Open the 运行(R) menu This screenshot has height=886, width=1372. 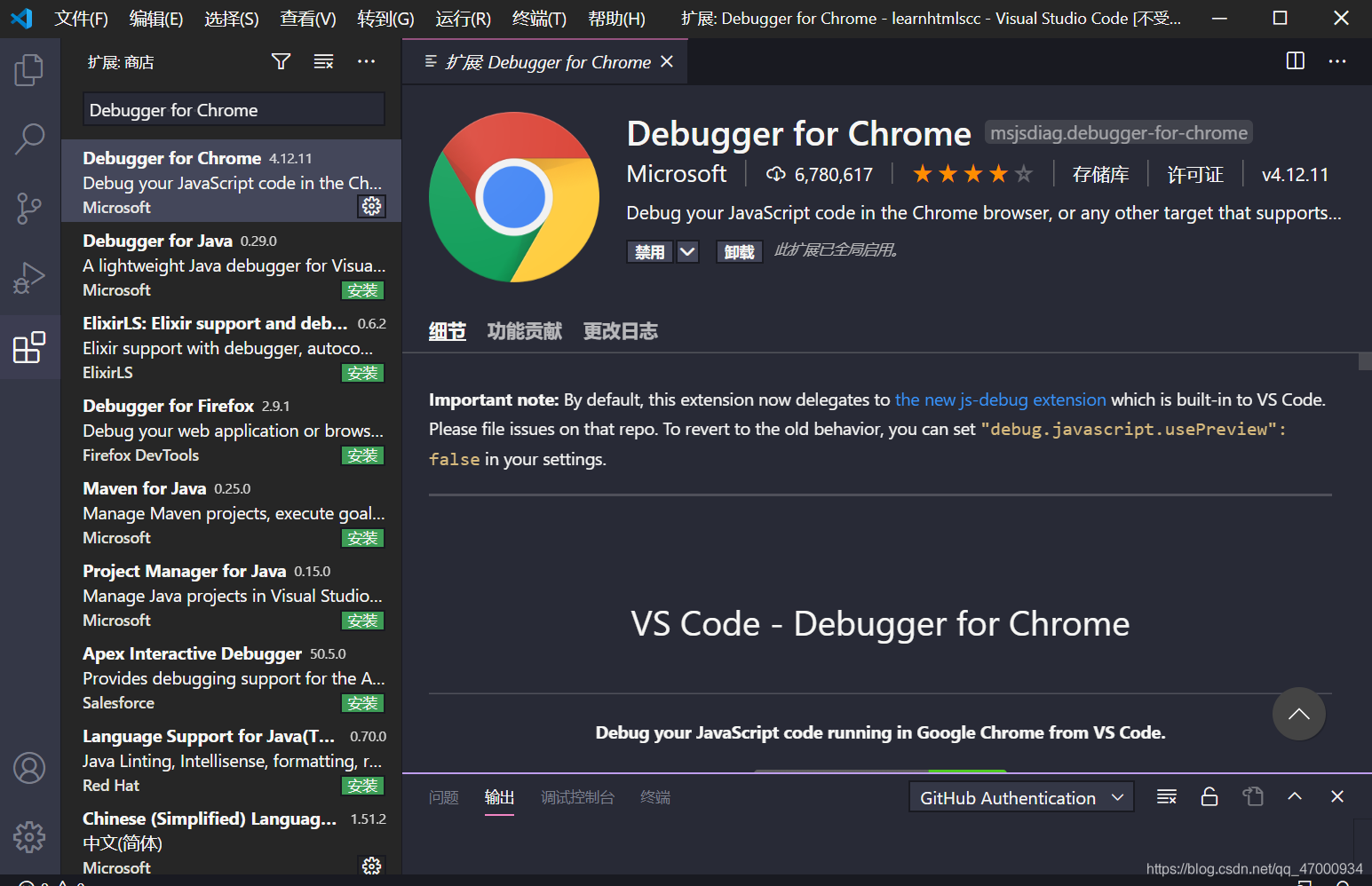pyautogui.click(x=463, y=19)
